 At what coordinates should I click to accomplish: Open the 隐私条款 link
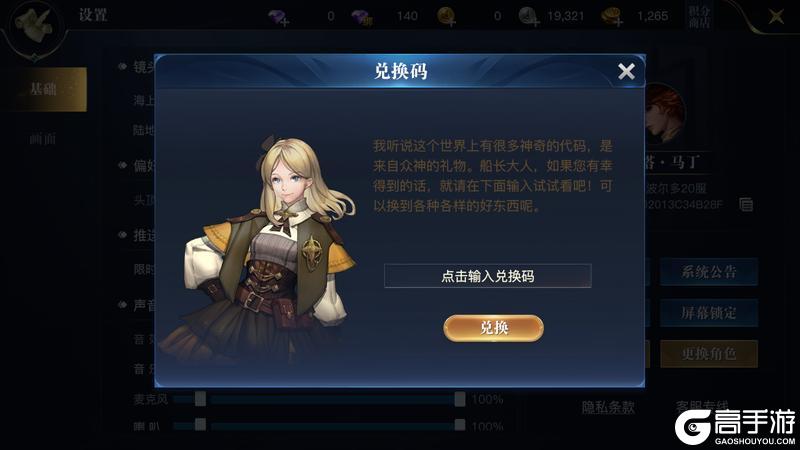(608, 407)
